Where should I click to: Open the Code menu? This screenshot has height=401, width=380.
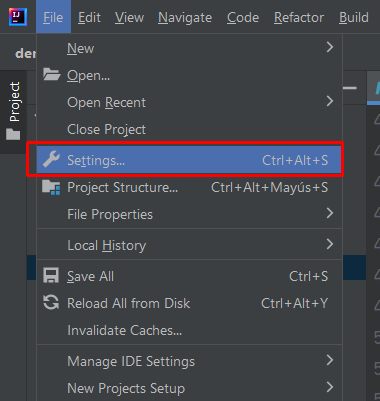point(243,17)
